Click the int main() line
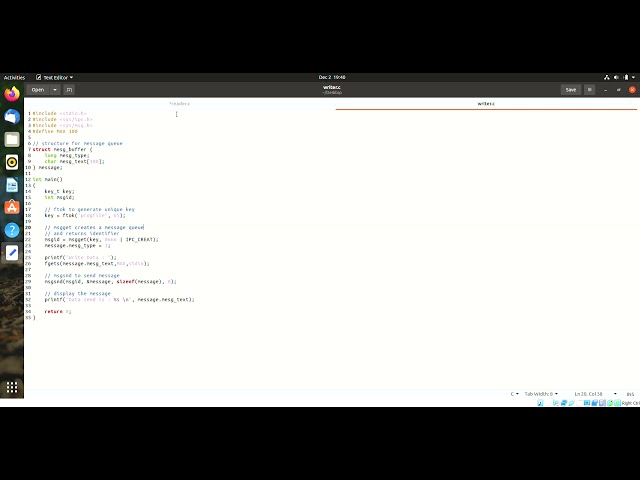 [x=47, y=179]
